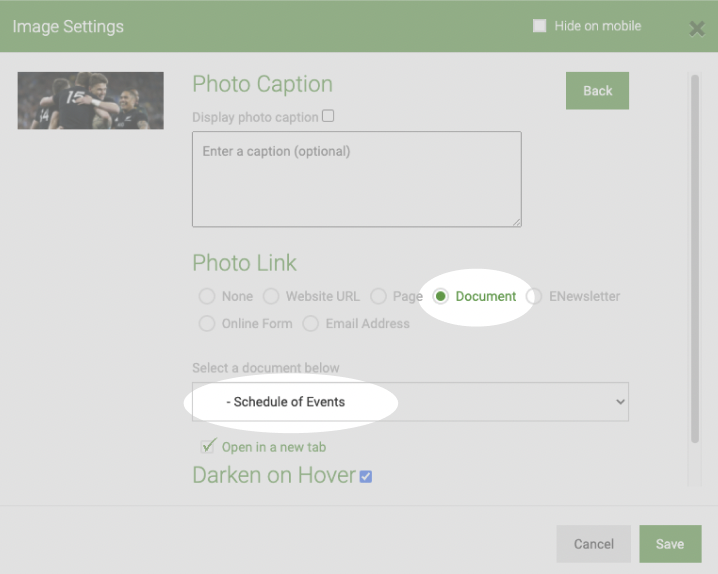Choose the ENewsletter link option
This screenshot has width=718, height=574.
pos(534,296)
